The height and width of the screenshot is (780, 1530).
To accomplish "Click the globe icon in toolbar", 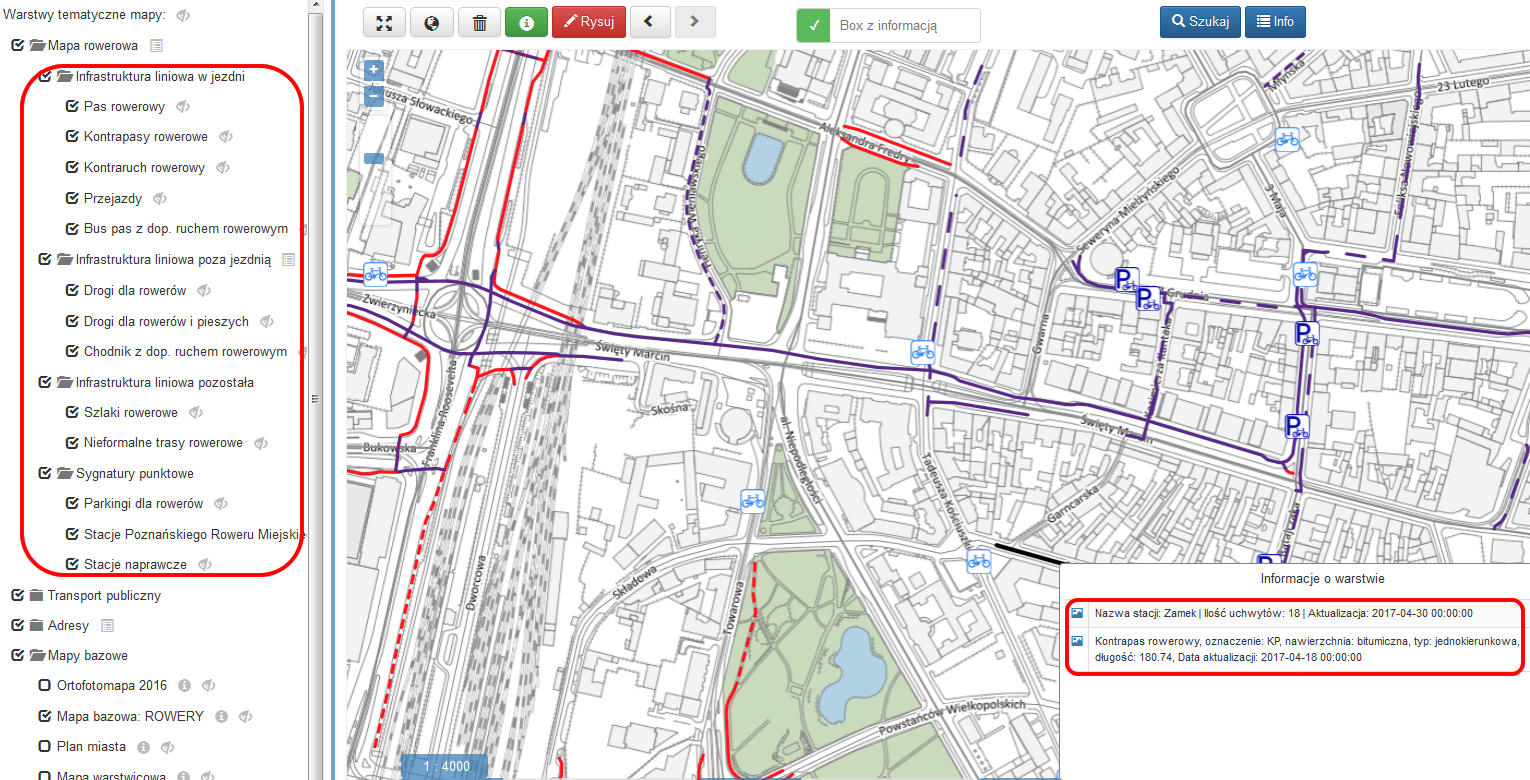I will (432, 22).
